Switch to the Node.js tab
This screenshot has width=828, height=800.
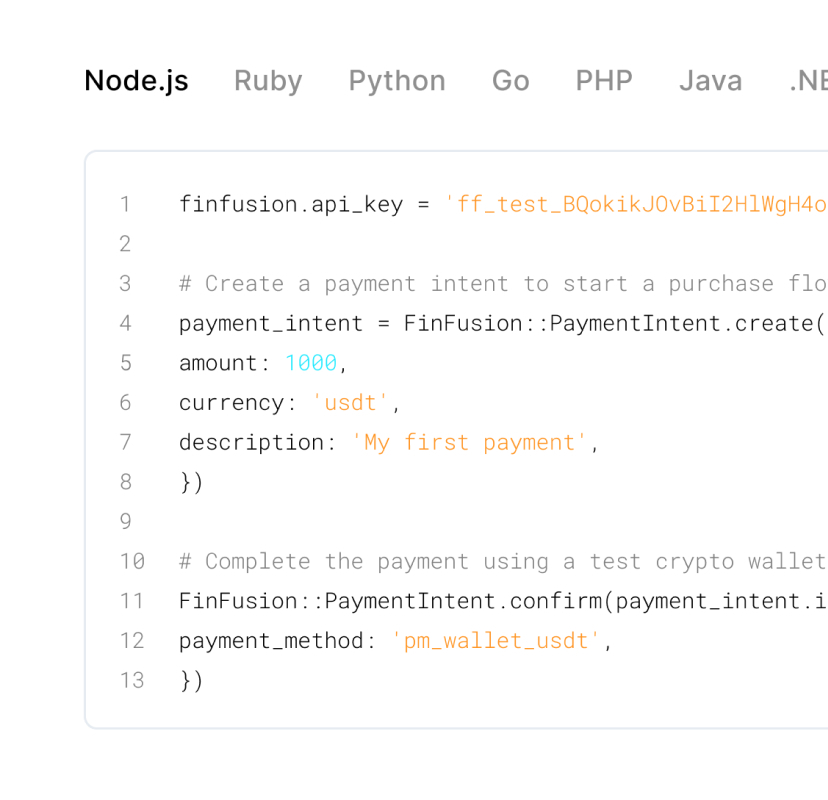tap(136, 81)
